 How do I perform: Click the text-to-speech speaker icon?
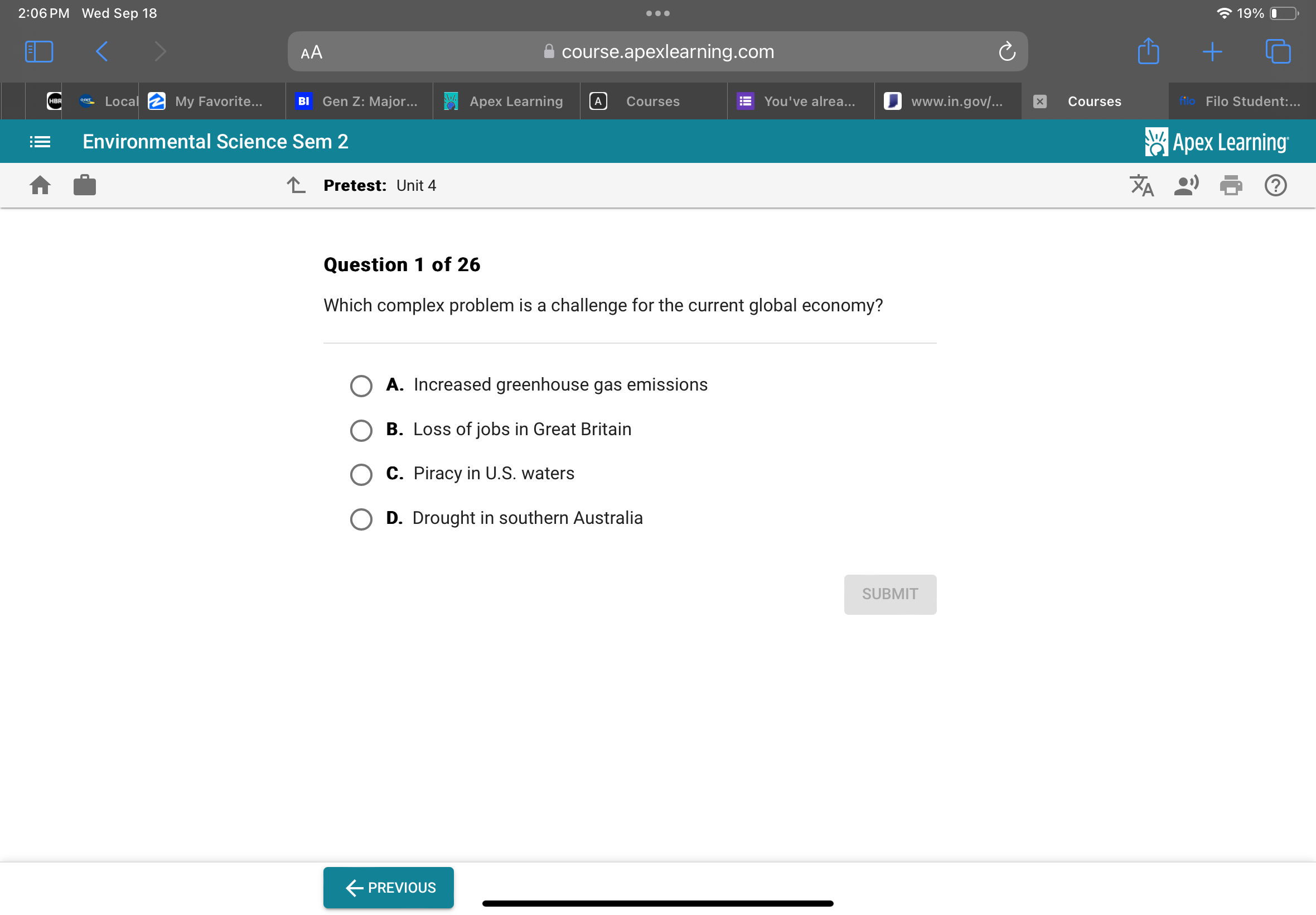pos(1189,185)
